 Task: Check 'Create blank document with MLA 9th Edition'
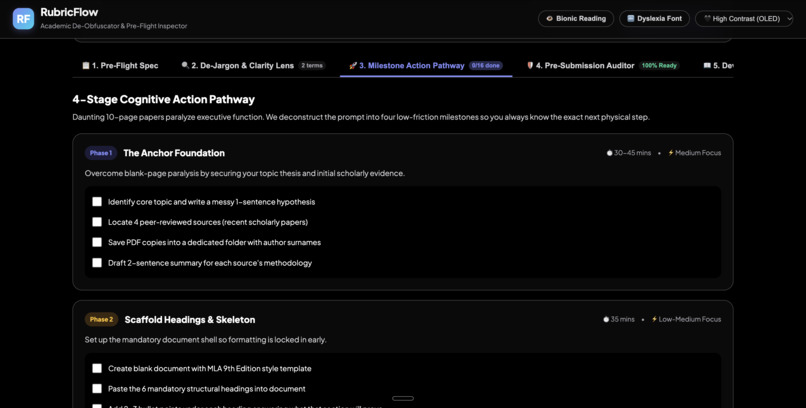97,368
